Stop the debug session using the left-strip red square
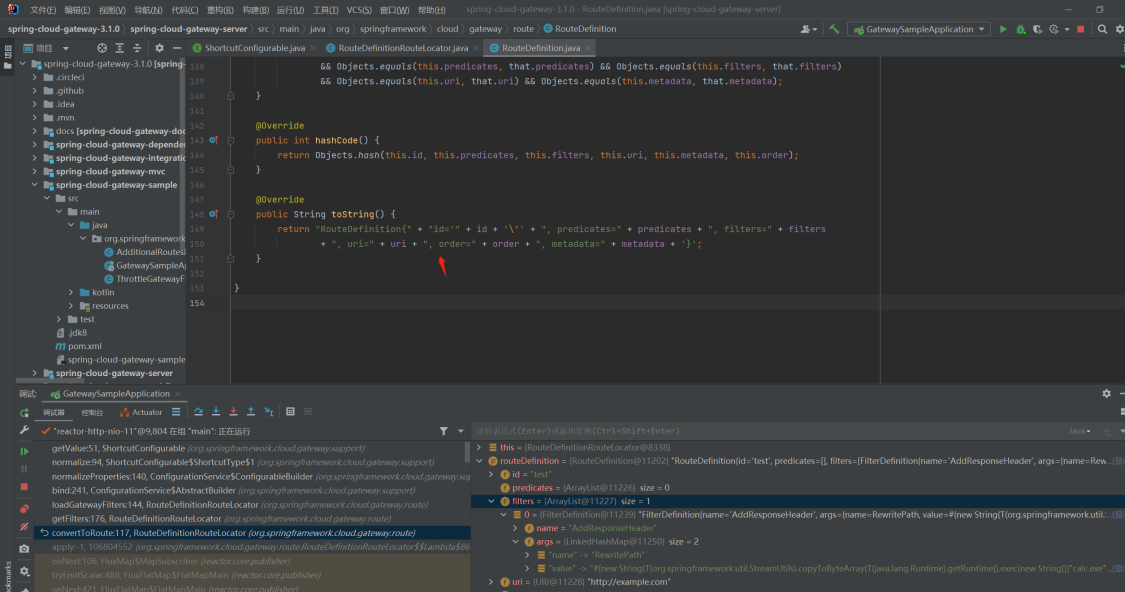The width and height of the screenshot is (1125, 592). (24, 487)
